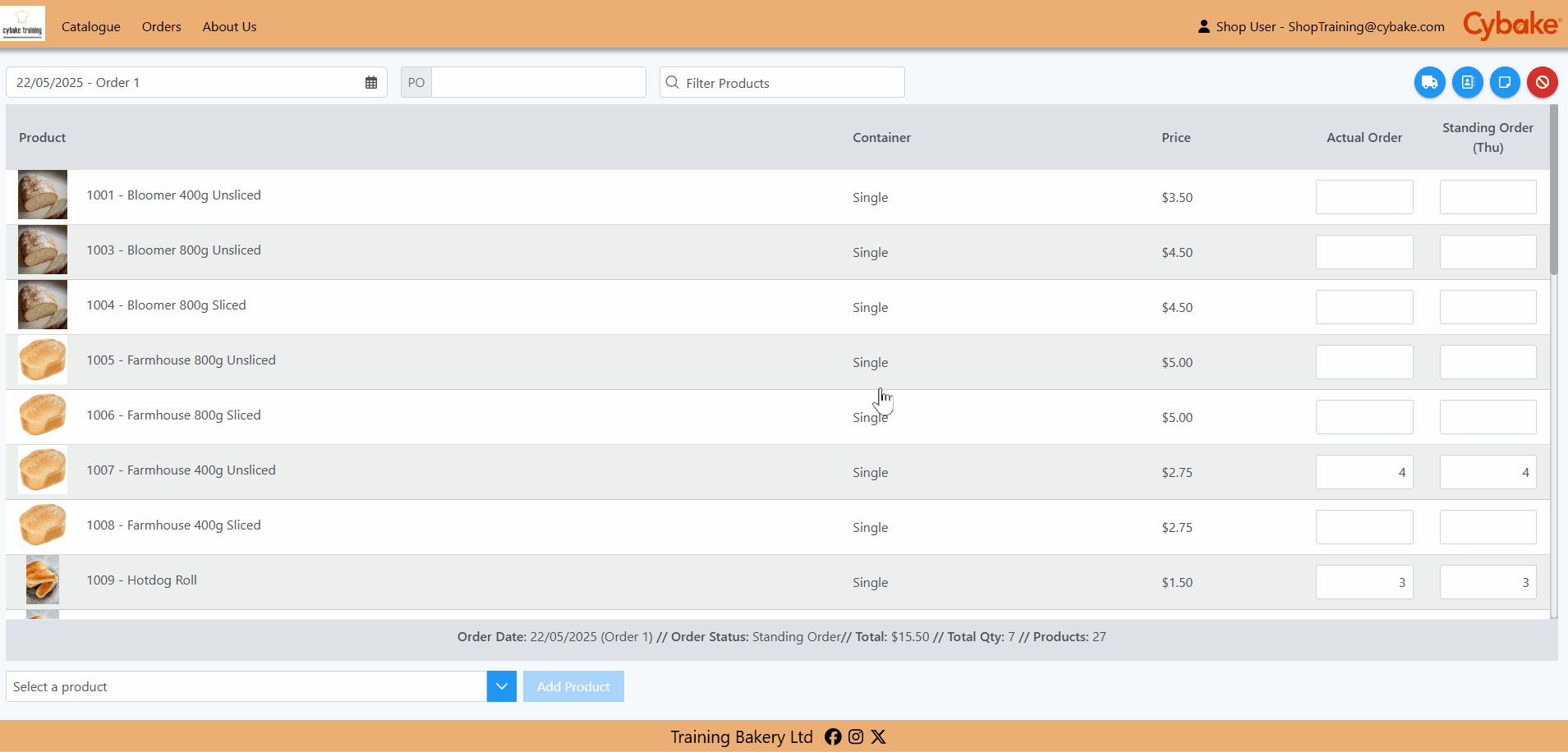
Task: Open Catalogue menu
Action: [91, 26]
